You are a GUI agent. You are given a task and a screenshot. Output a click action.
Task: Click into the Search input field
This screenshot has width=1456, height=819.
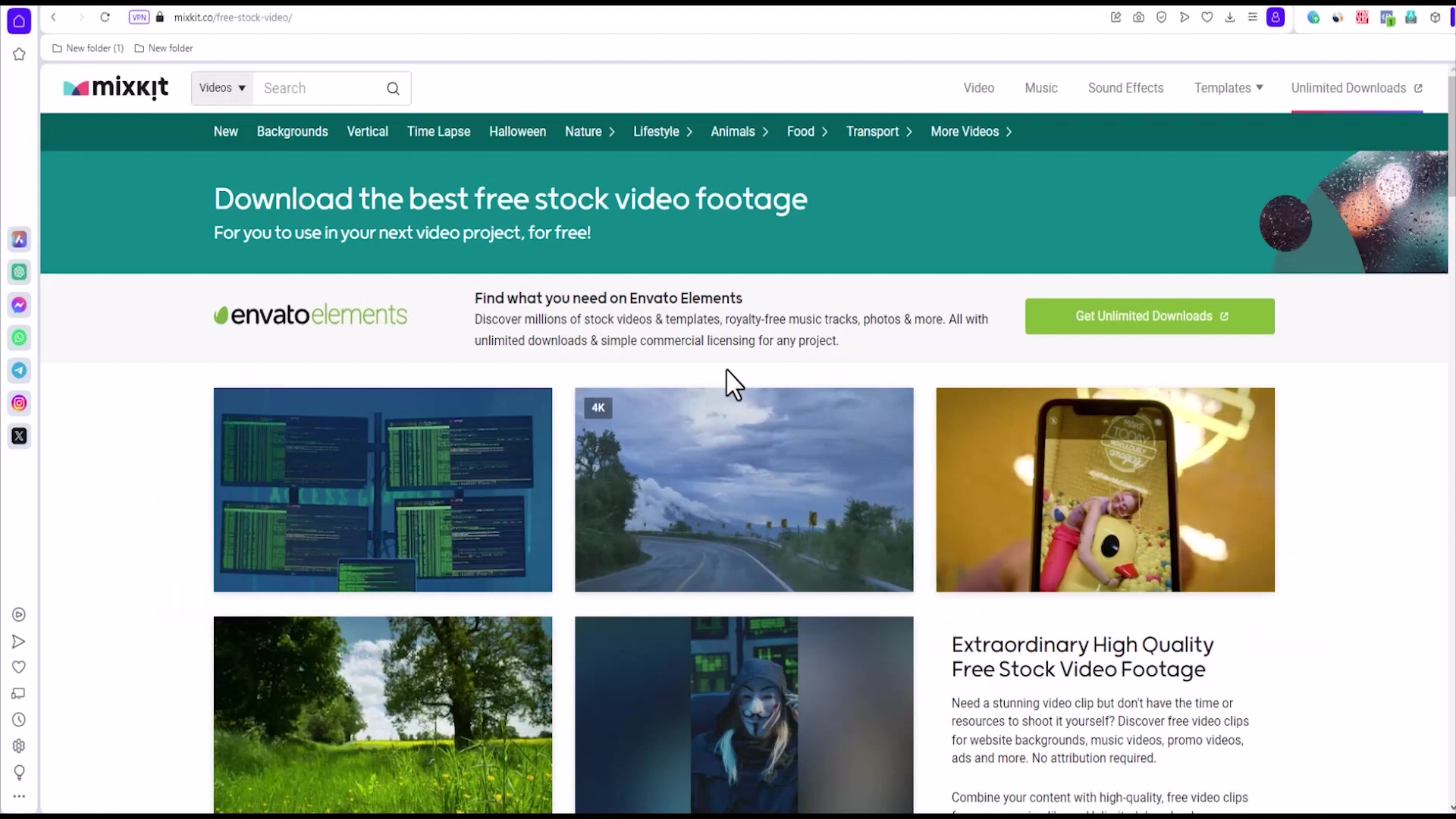[318, 89]
